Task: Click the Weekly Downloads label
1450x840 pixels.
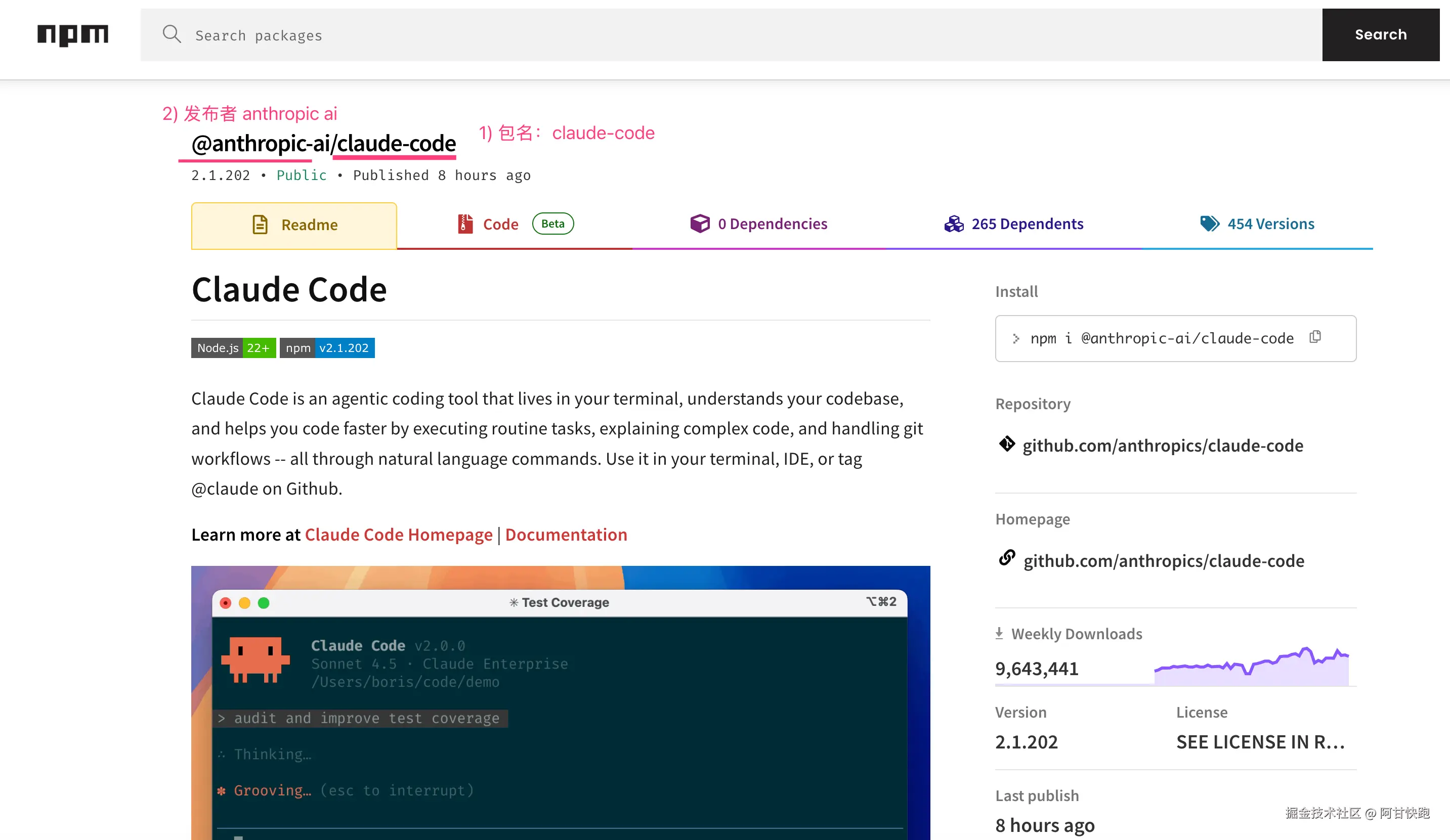Action: pyautogui.click(x=1077, y=634)
